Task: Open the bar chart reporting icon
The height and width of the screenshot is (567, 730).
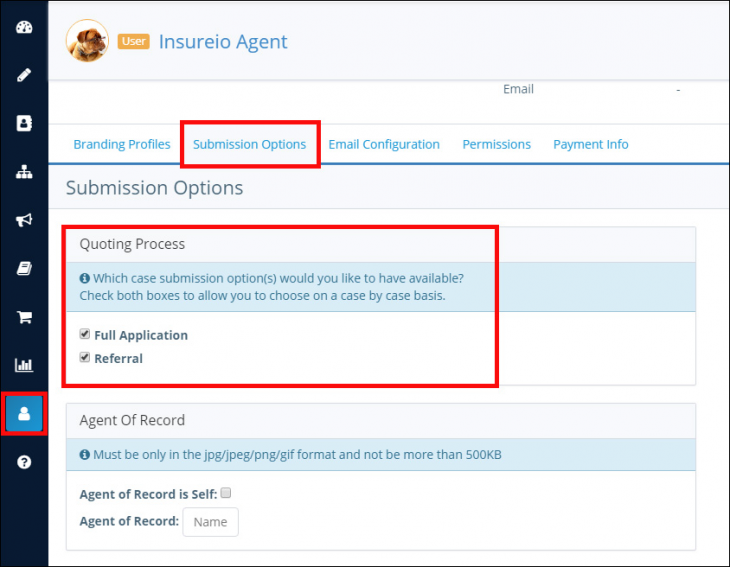Action: pos(24,365)
